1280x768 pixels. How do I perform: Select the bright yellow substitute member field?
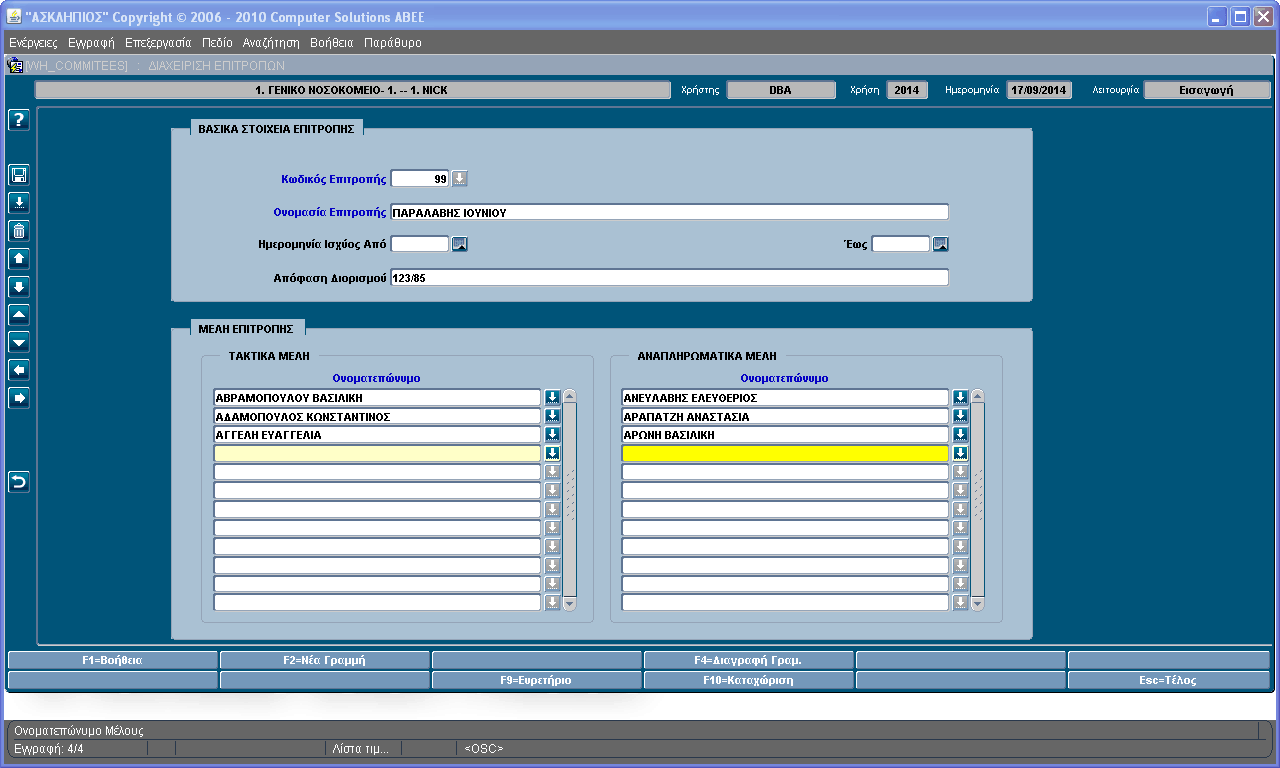click(785, 453)
